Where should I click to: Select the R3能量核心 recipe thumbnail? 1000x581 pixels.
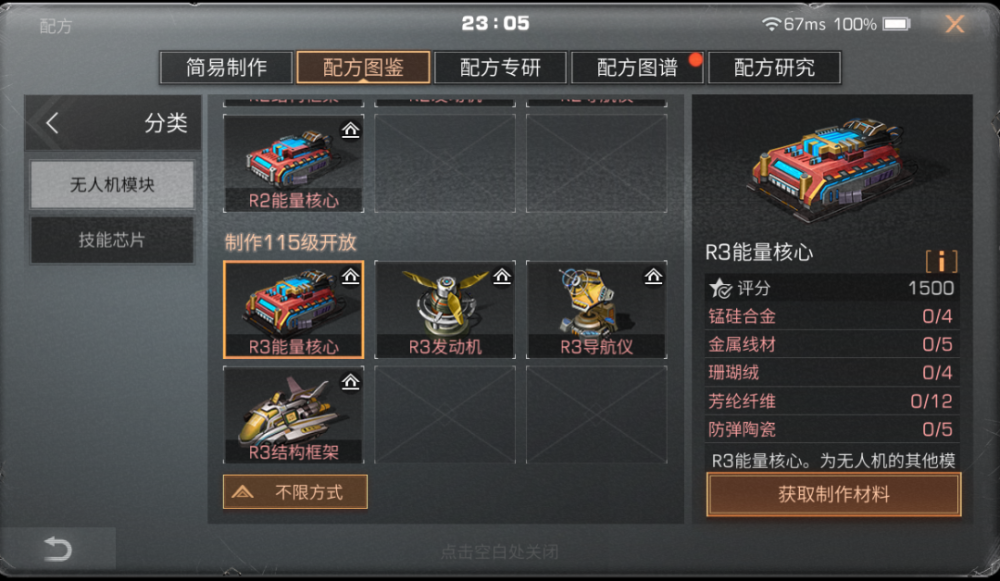click(293, 309)
